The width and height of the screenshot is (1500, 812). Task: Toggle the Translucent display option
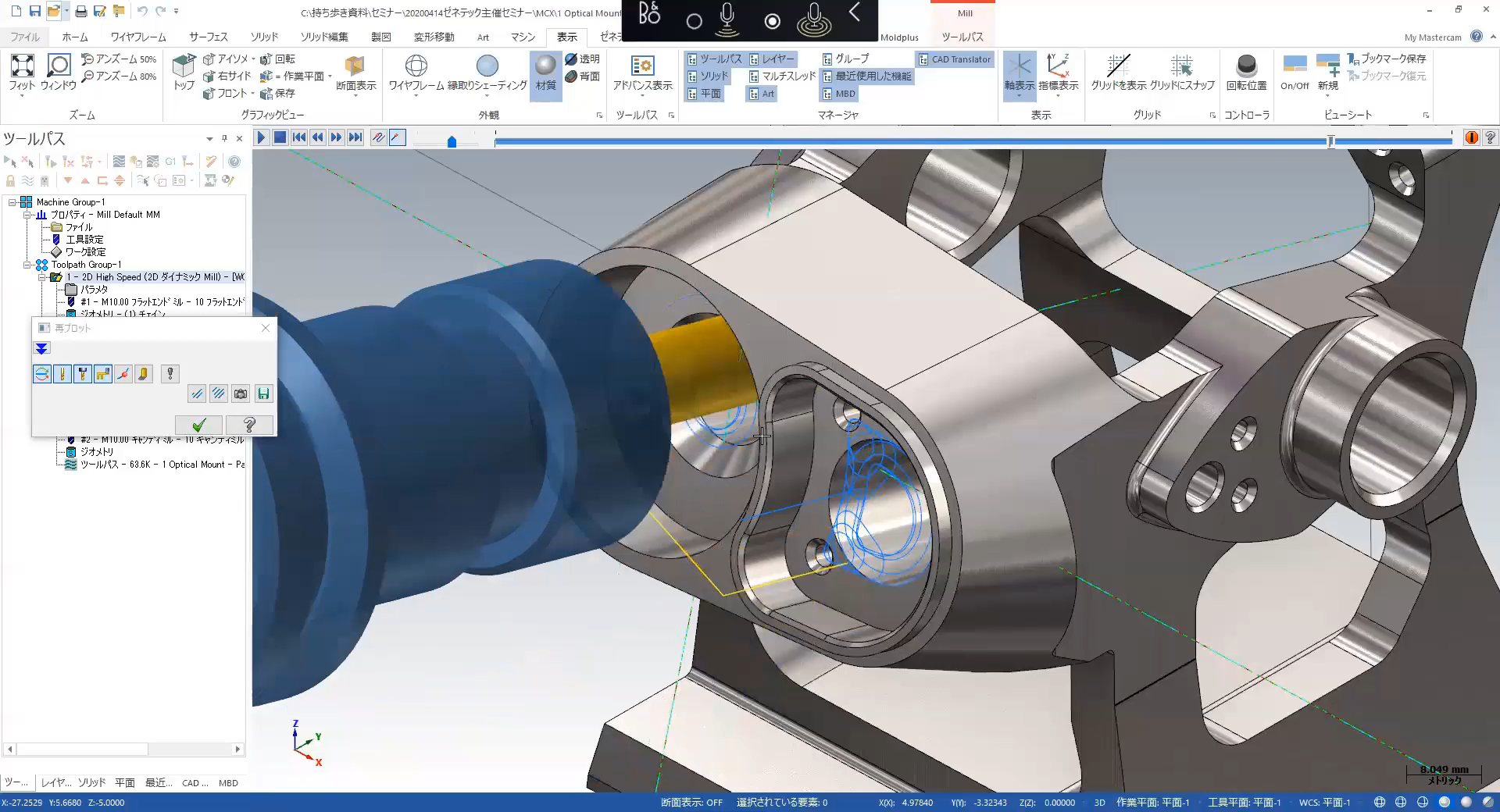582,59
